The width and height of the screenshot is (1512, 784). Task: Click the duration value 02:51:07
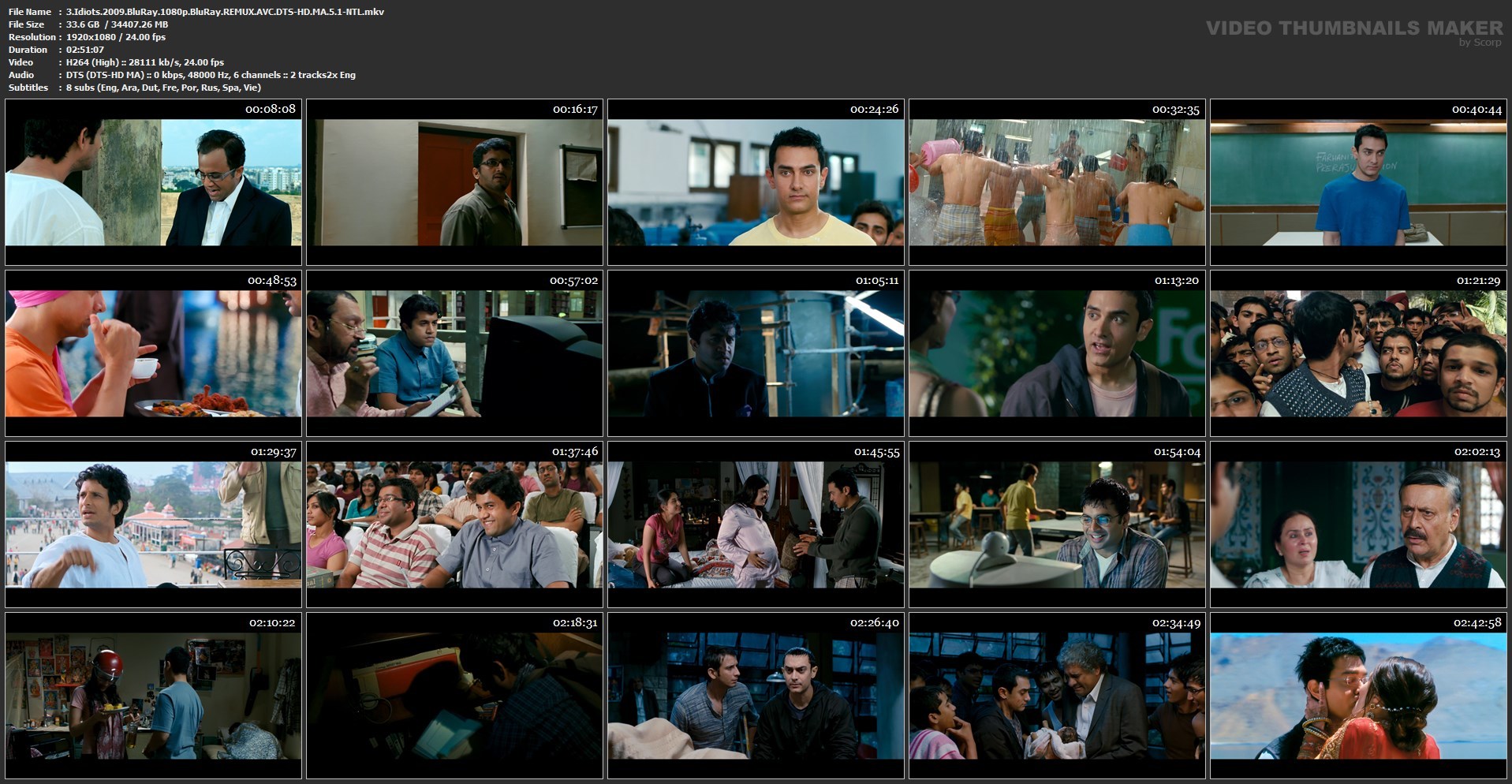point(85,50)
